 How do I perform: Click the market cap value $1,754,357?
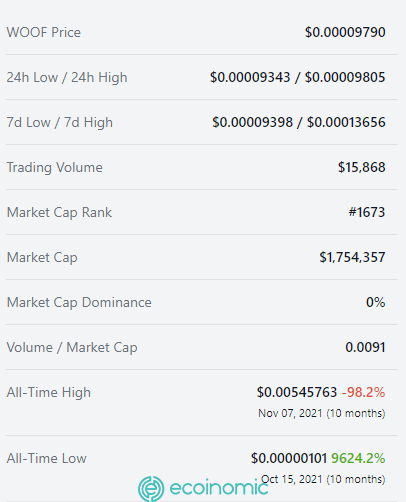click(x=352, y=257)
